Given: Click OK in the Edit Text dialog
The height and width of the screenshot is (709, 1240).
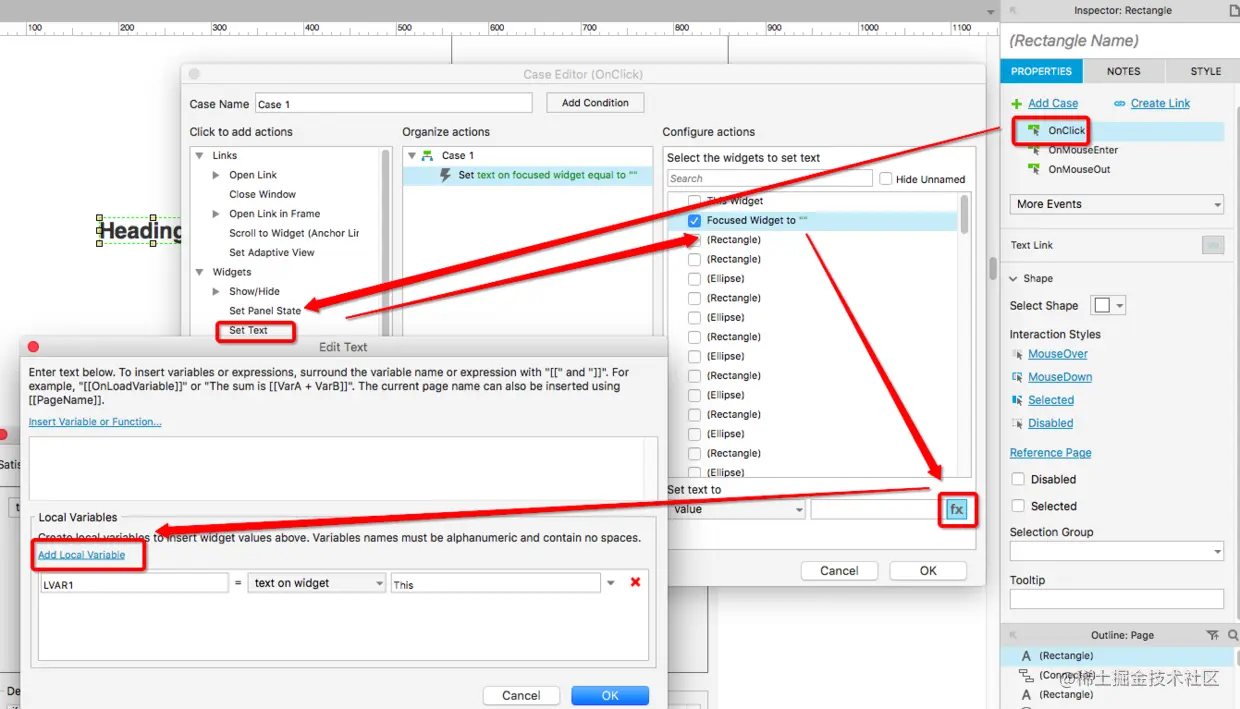Looking at the screenshot, I should click(610, 695).
